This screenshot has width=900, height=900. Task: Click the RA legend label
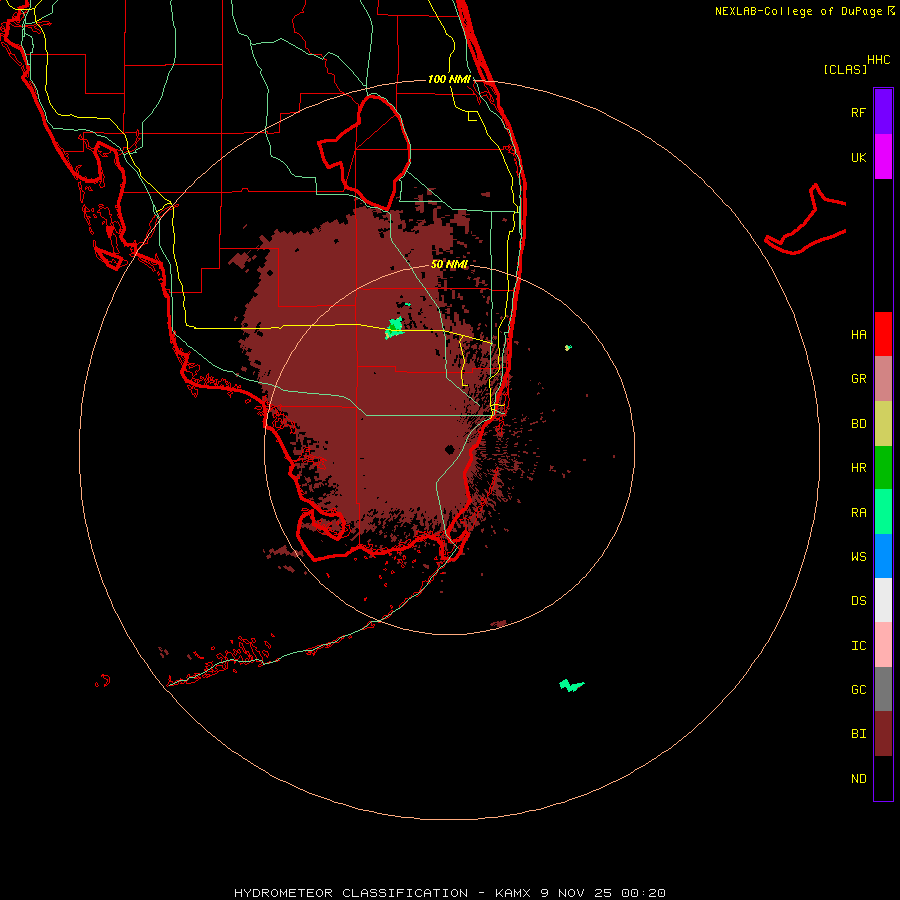(x=858, y=513)
